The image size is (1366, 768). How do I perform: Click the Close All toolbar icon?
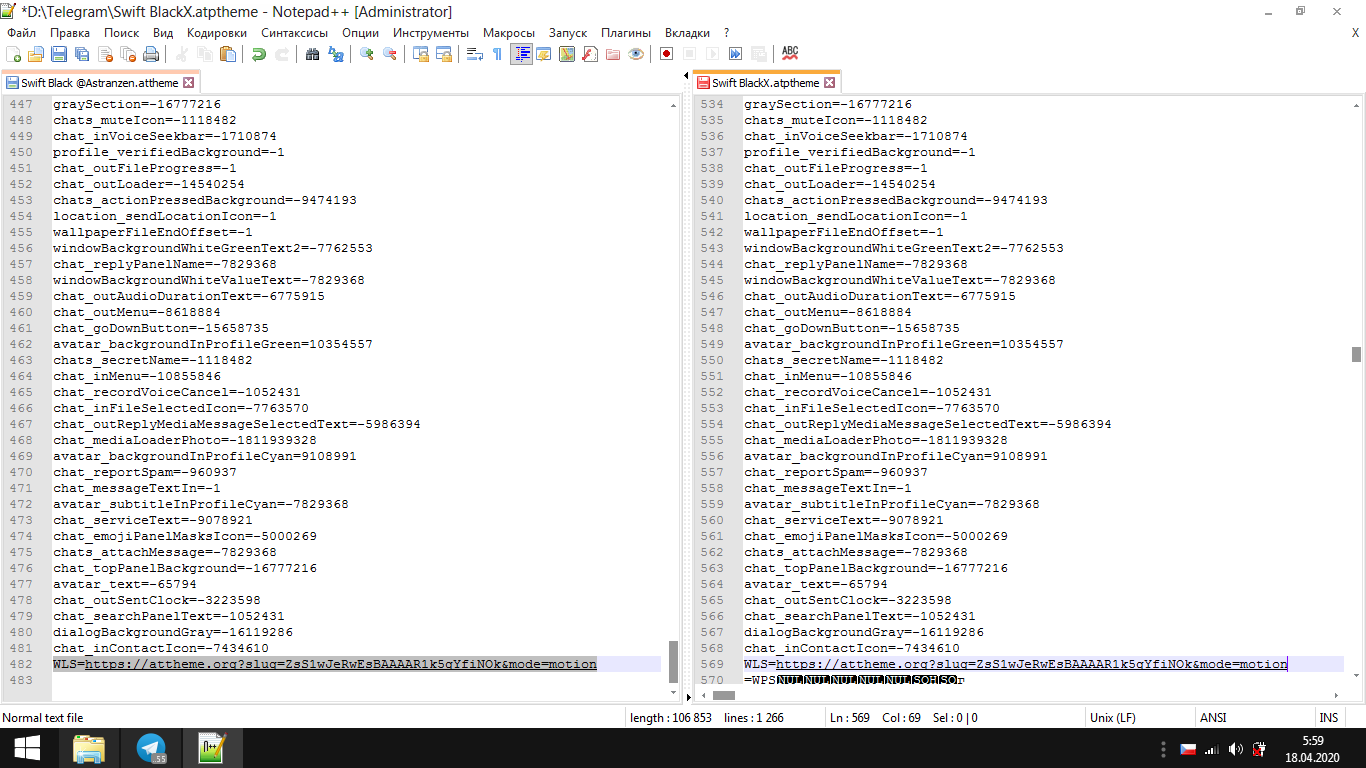(128, 54)
